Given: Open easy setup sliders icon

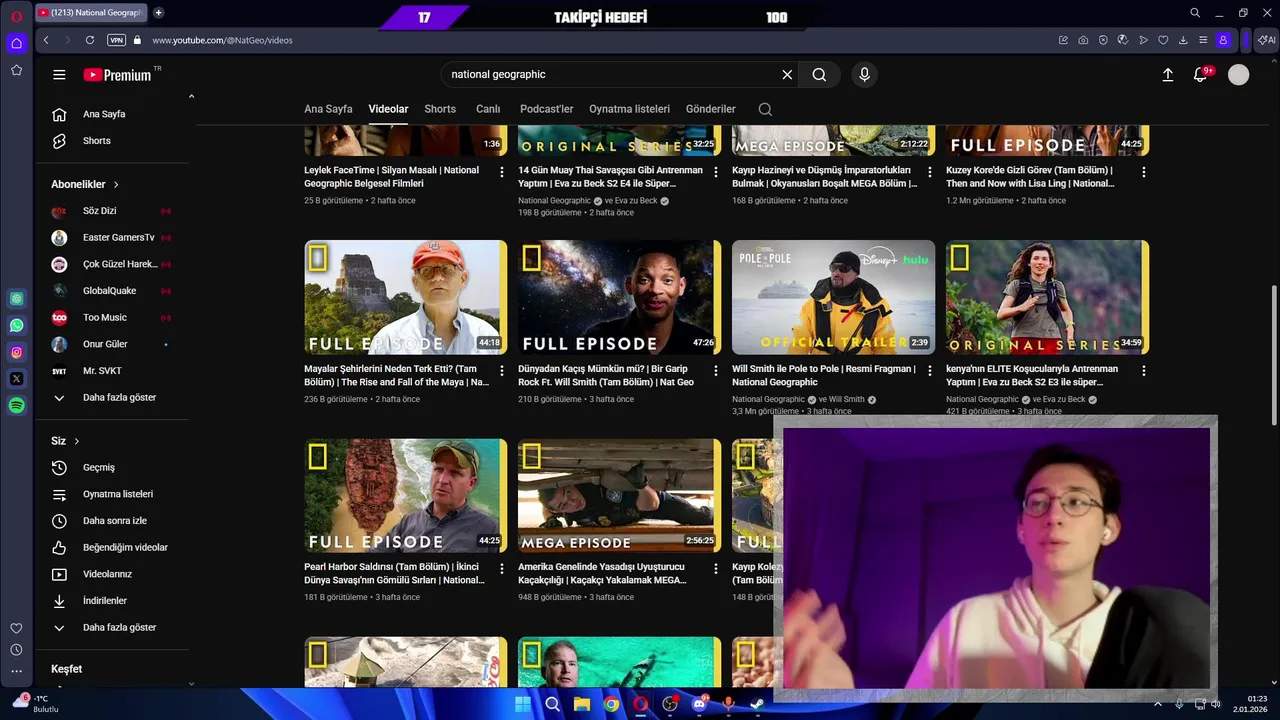Looking at the screenshot, I should pyautogui.click(x=1203, y=40).
